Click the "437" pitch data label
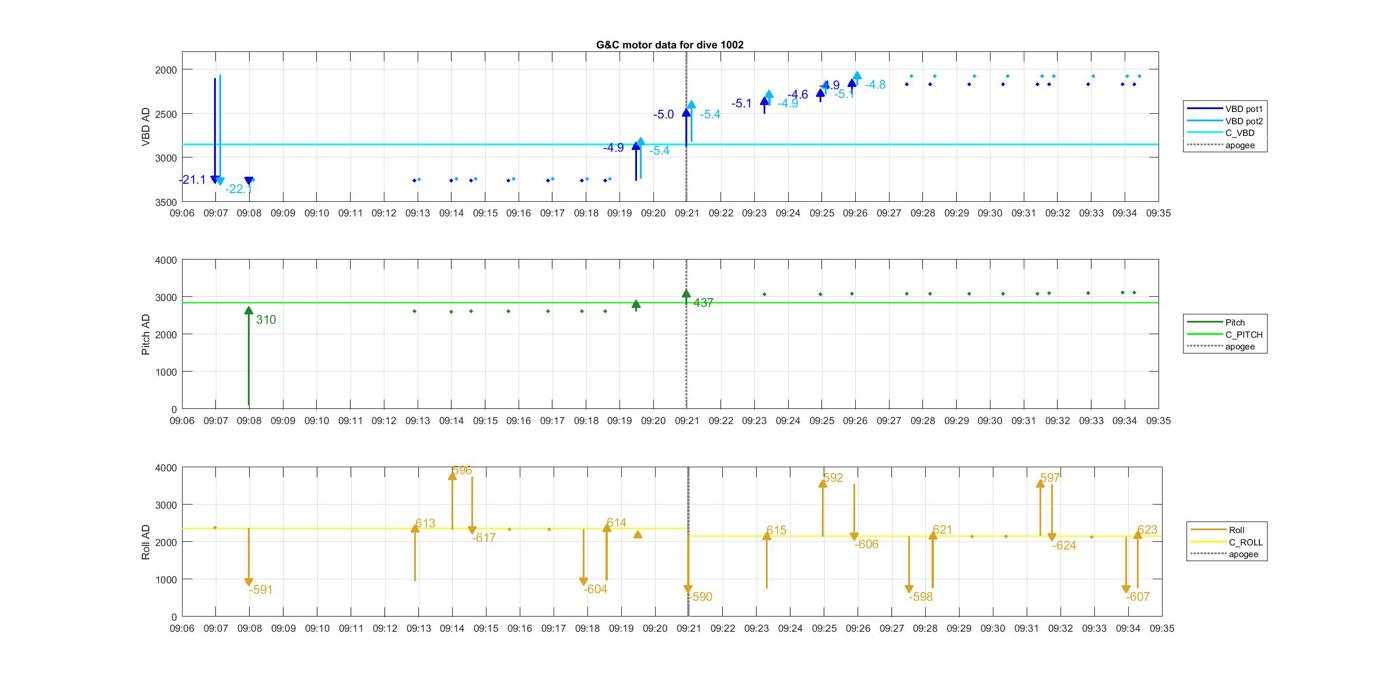 pos(703,303)
